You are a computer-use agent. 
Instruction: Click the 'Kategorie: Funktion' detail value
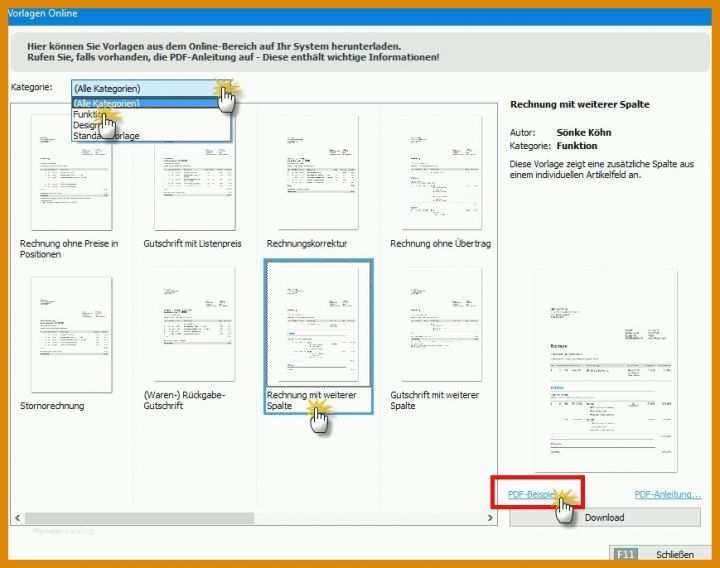pyautogui.click(x=577, y=146)
